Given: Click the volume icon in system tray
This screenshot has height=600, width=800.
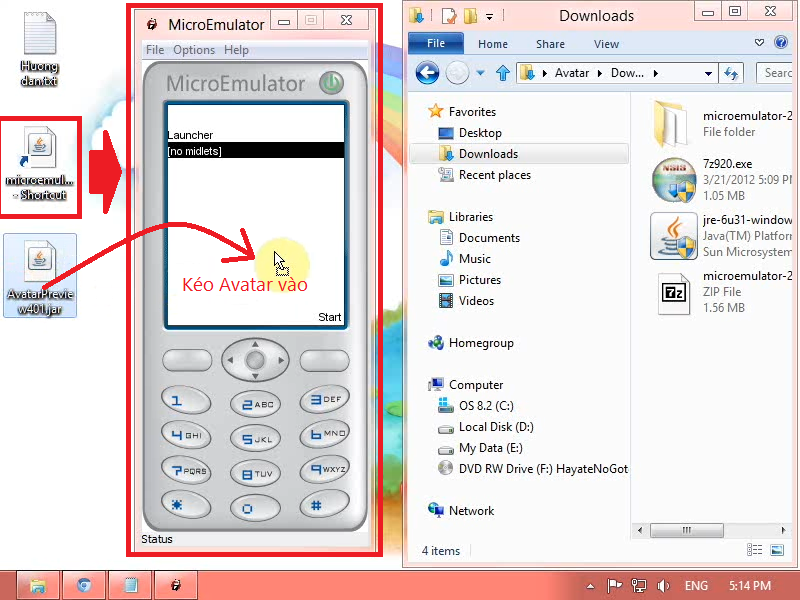Looking at the screenshot, I should point(663,585).
